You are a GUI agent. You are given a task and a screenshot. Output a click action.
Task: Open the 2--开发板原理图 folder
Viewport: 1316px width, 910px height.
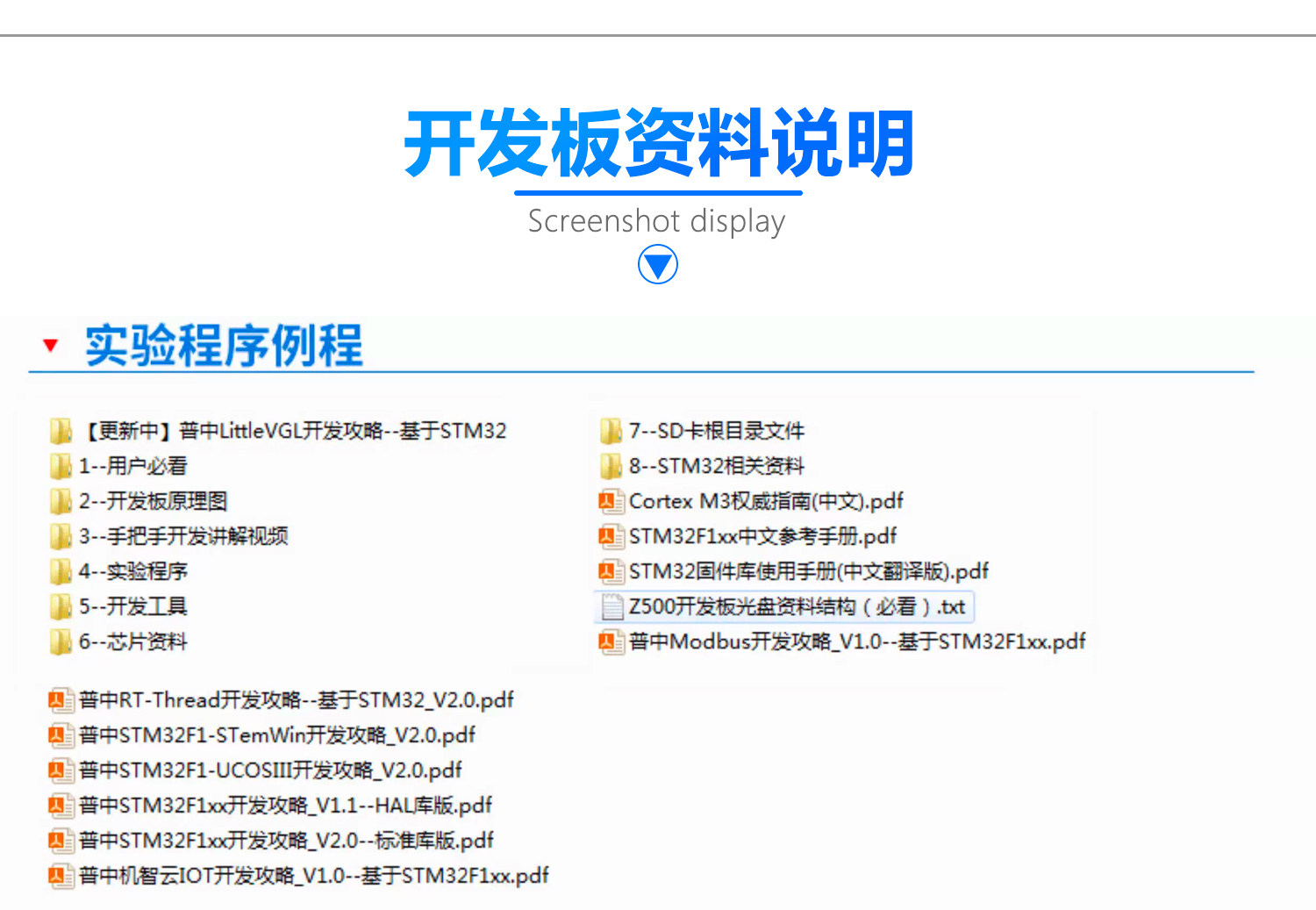pos(153,501)
